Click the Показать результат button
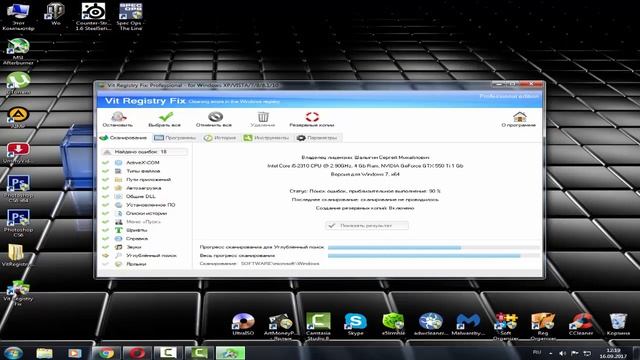The width and height of the screenshot is (640, 360). 367,225
